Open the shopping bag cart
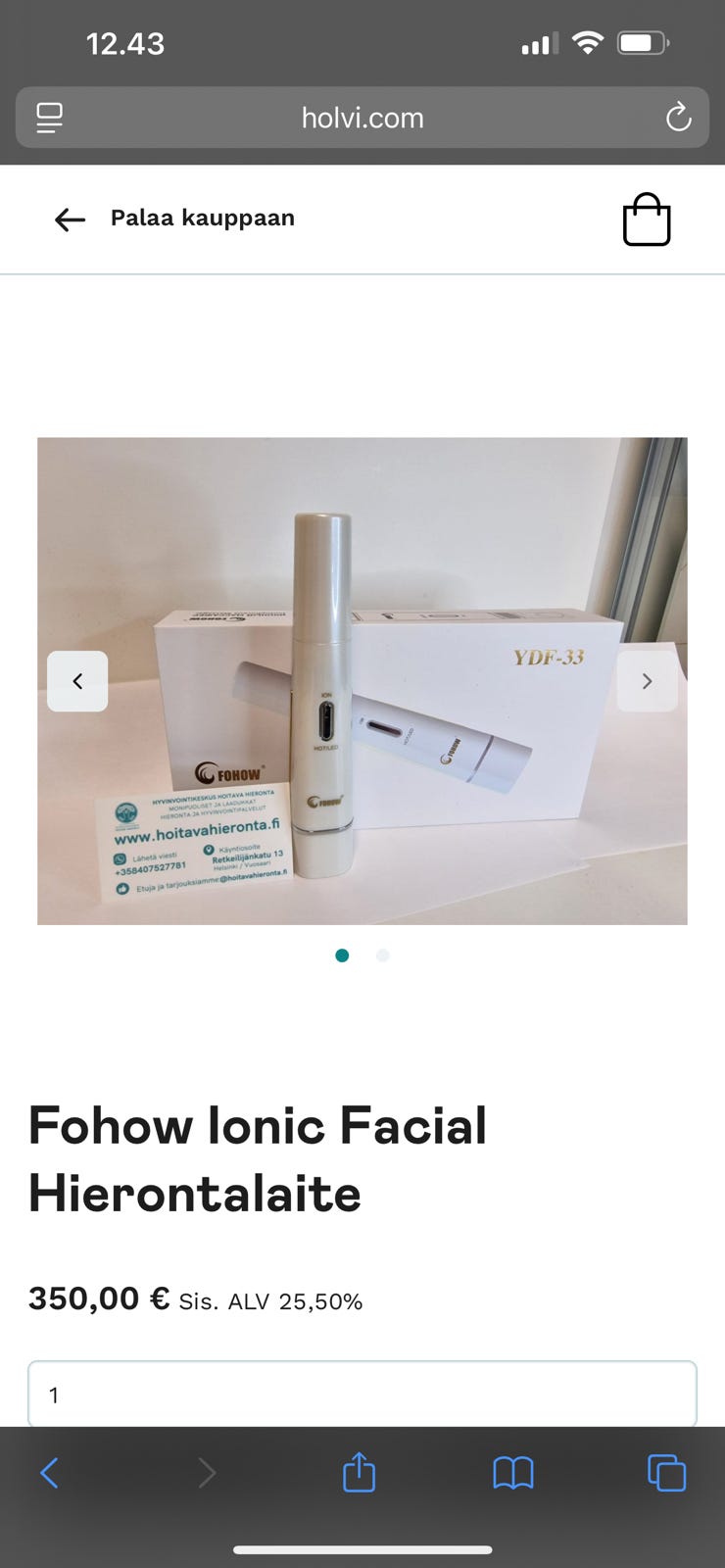 tap(647, 220)
